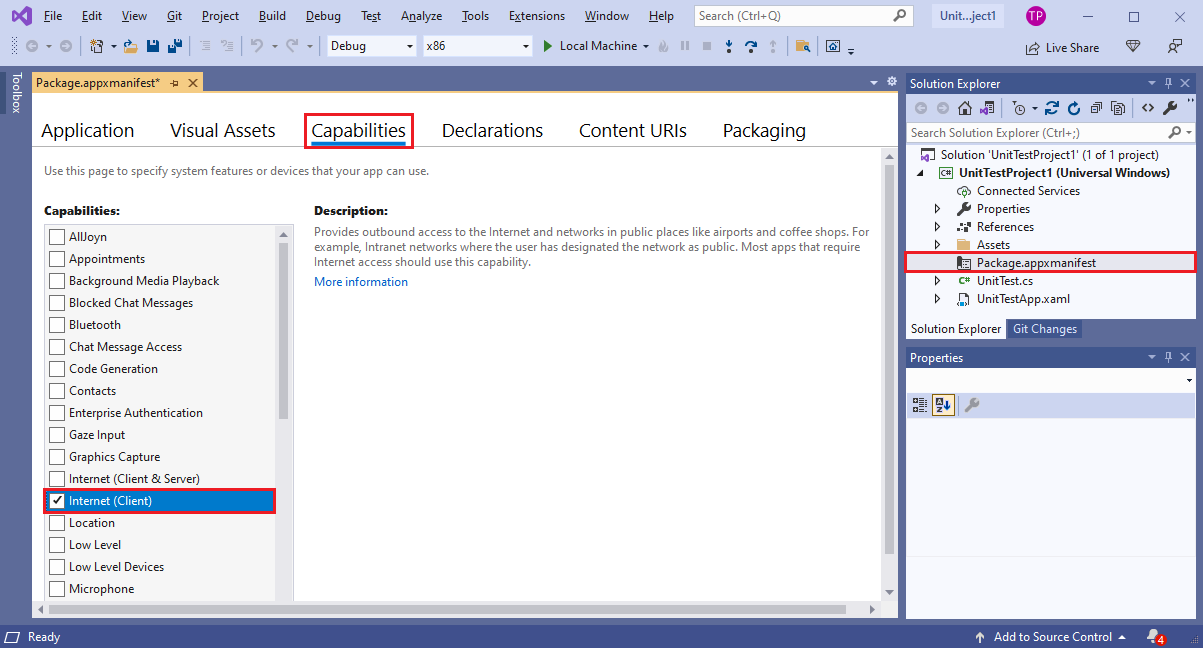
Task: Open Properties via the Solution Explorer wrench icon
Action: coord(1170,108)
